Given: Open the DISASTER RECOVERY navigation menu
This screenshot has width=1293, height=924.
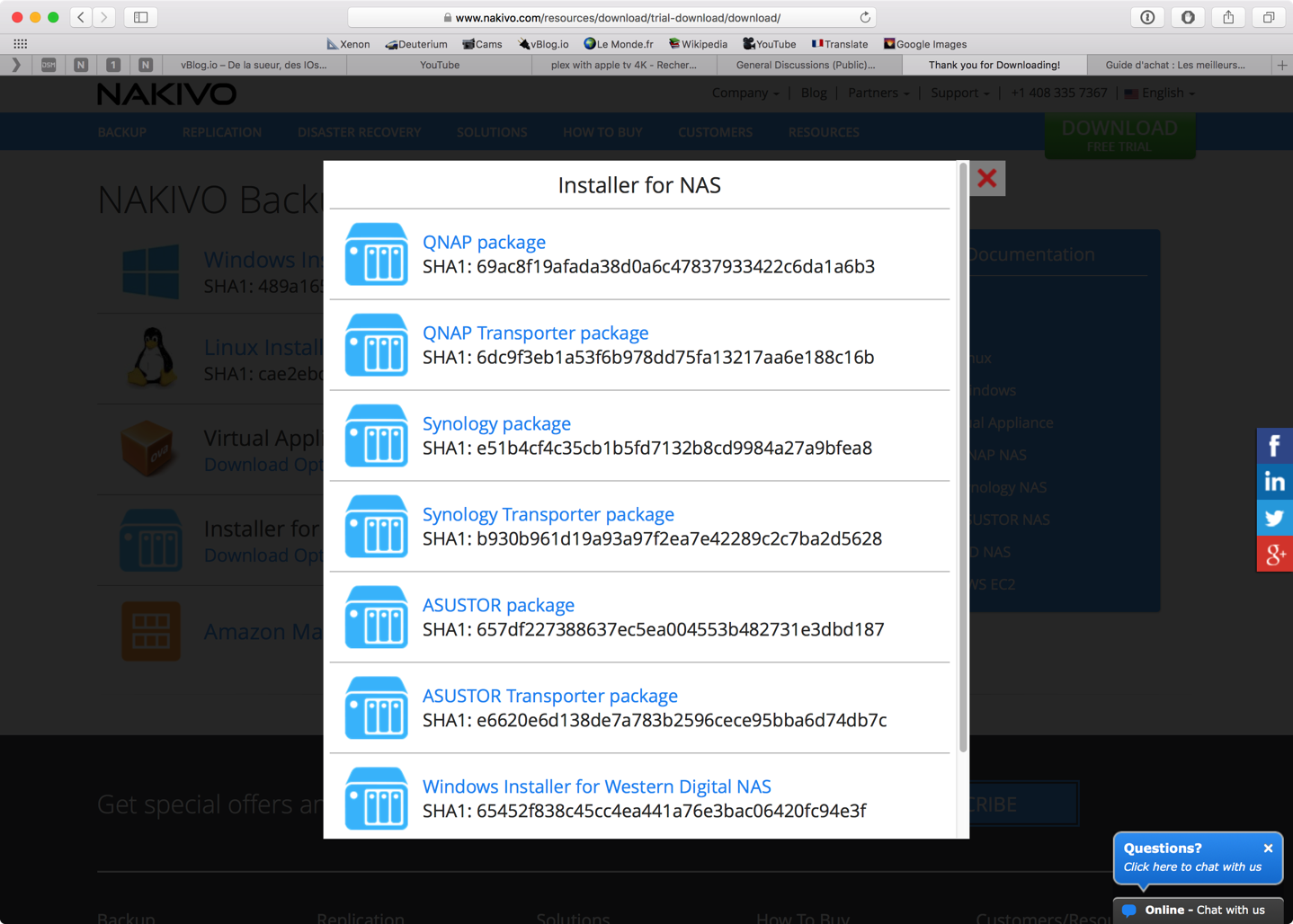Looking at the screenshot, I should point(360,132).
